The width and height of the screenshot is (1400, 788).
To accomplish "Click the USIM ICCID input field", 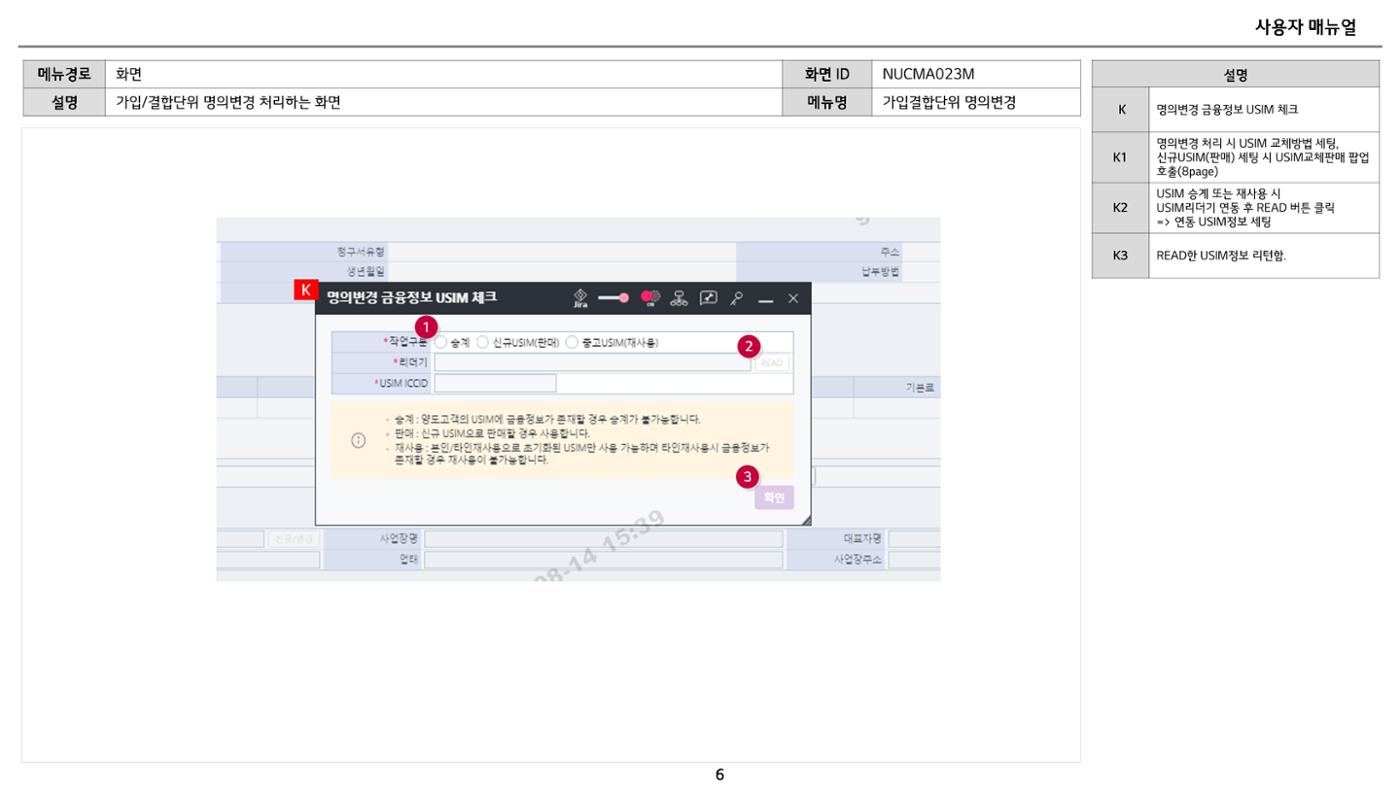I will point(495,383).
